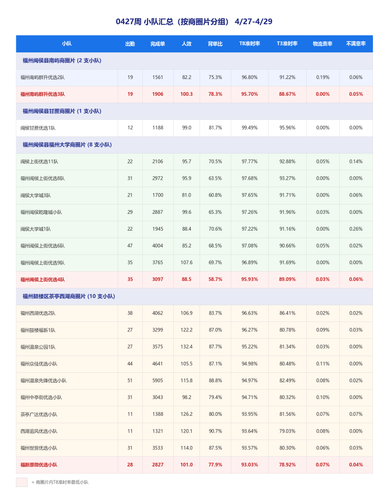
Task: Click the completed orders value '1561'
Action: click(x=158, y=77)
